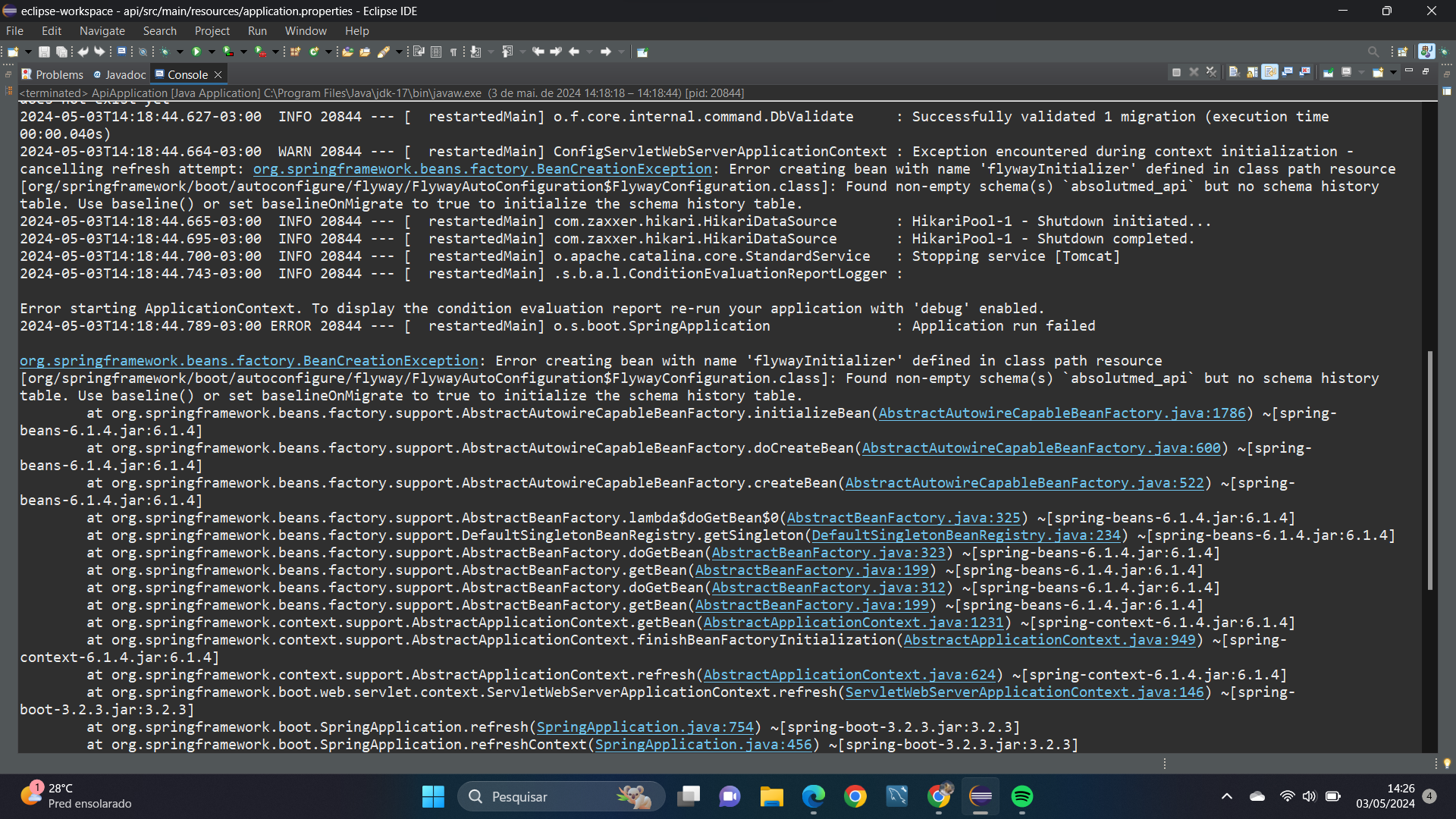Click the Open Console icon
Screen dimensions: 1456x819
pos(1378,72)
